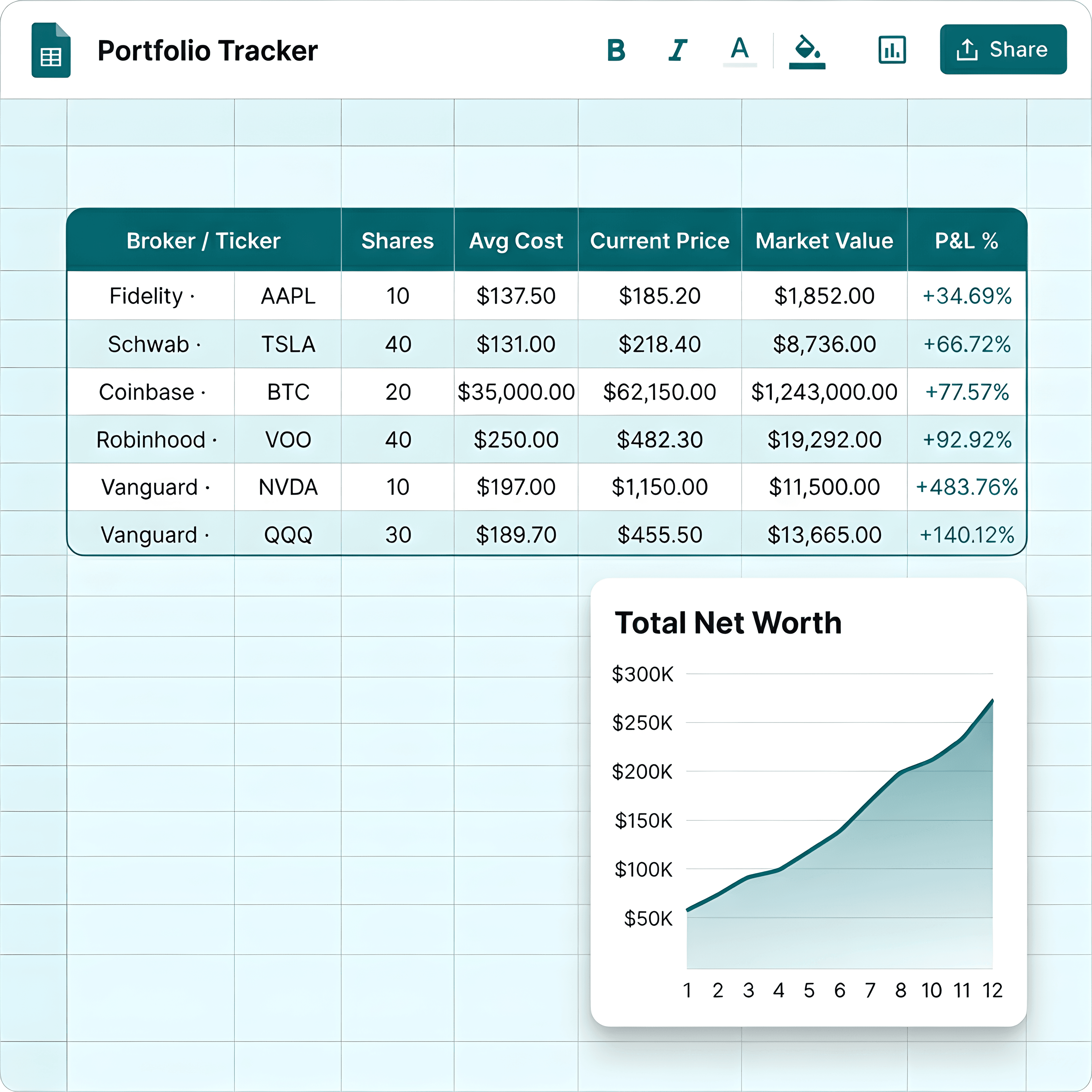This screenshot has width=1092, height=1092.
Task: Select the $131.00 avg cost cell
Action: [516, 344]
